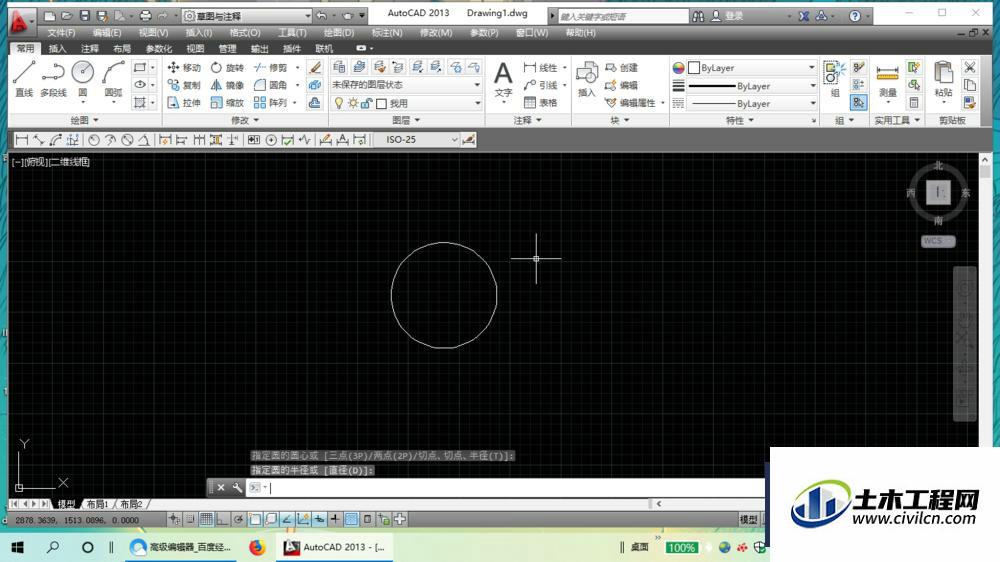The width and height of the screenshot is (1000, 562).
Task: Open the ByLayer lineweight dropdown
Action: click(752, 85)
